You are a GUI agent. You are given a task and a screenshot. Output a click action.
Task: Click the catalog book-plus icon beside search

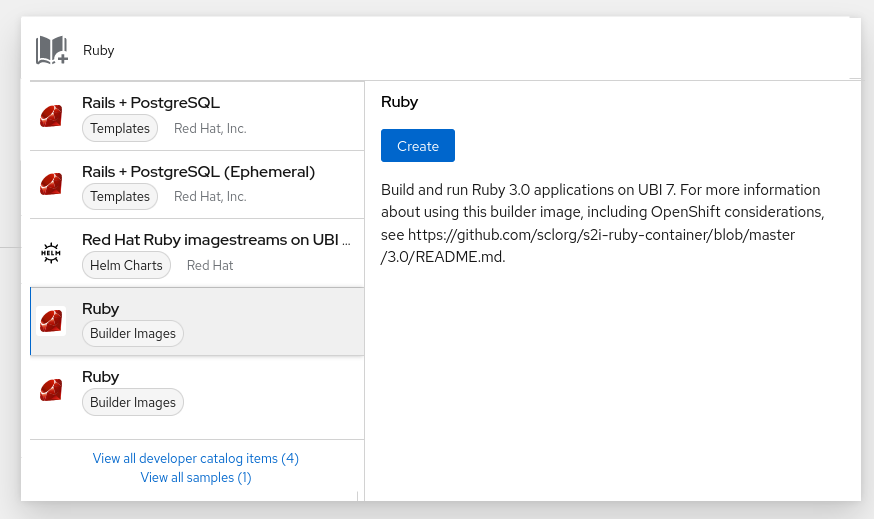(x=52, y=50)
